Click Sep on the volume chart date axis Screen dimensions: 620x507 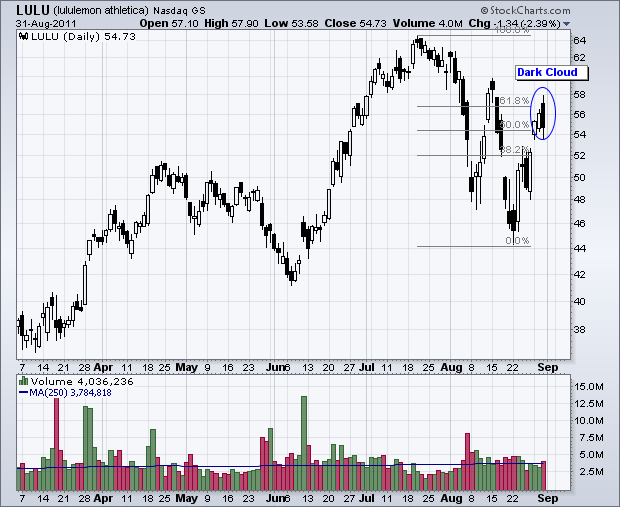coord(548,498)
